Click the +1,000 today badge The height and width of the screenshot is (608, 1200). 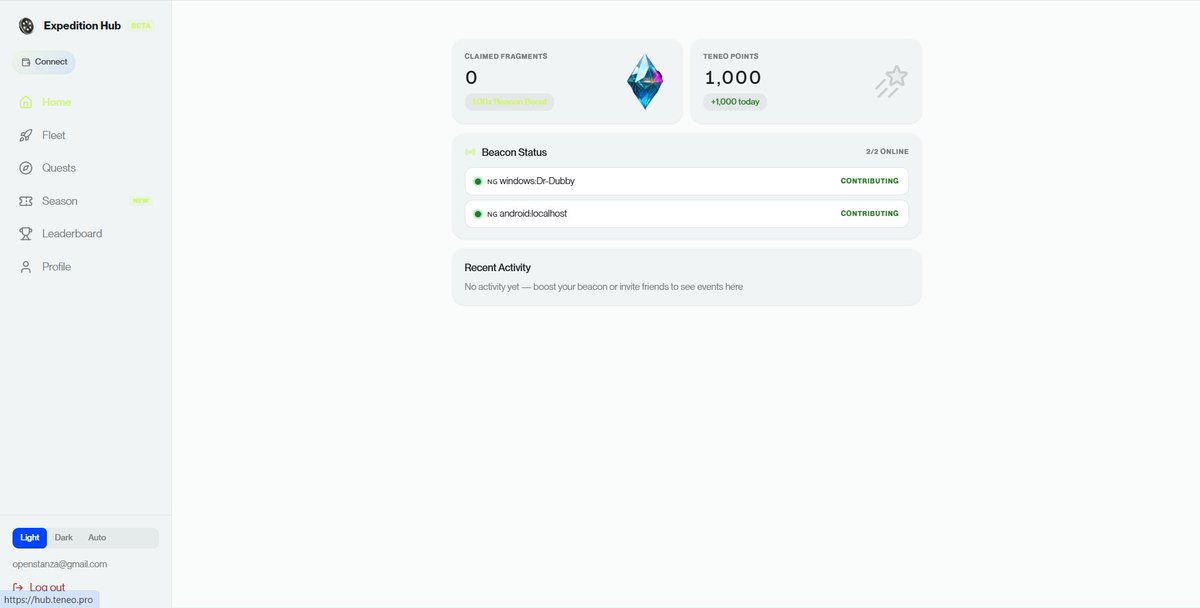tap(735, 102)
